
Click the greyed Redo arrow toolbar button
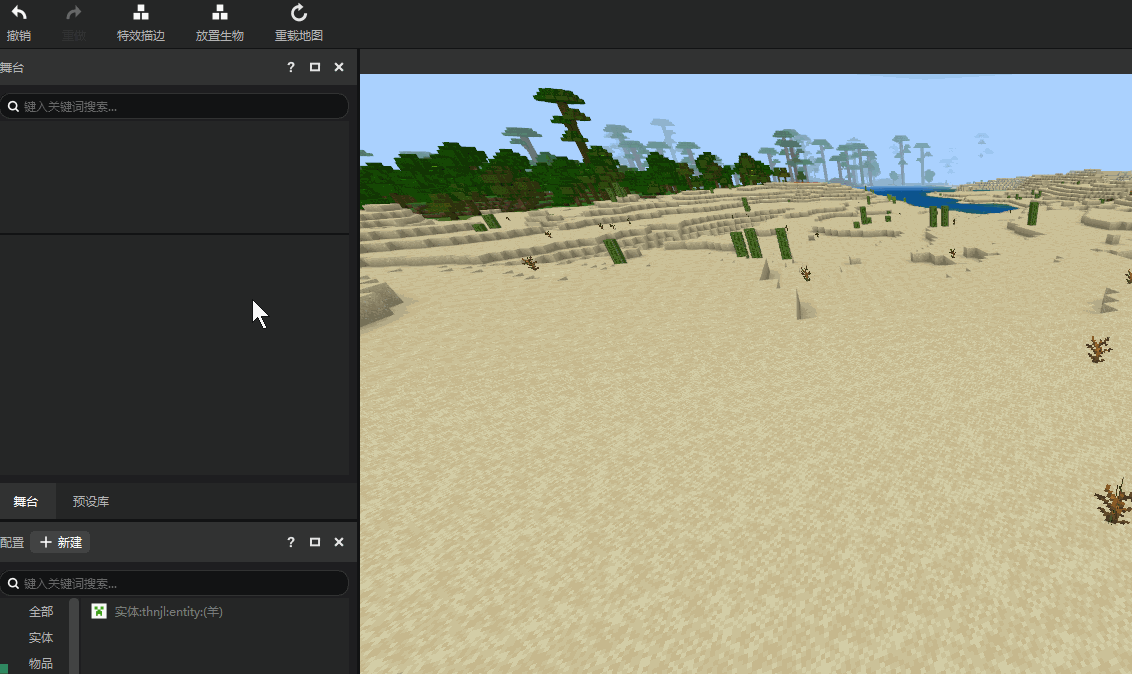click(x=74, y=23)
